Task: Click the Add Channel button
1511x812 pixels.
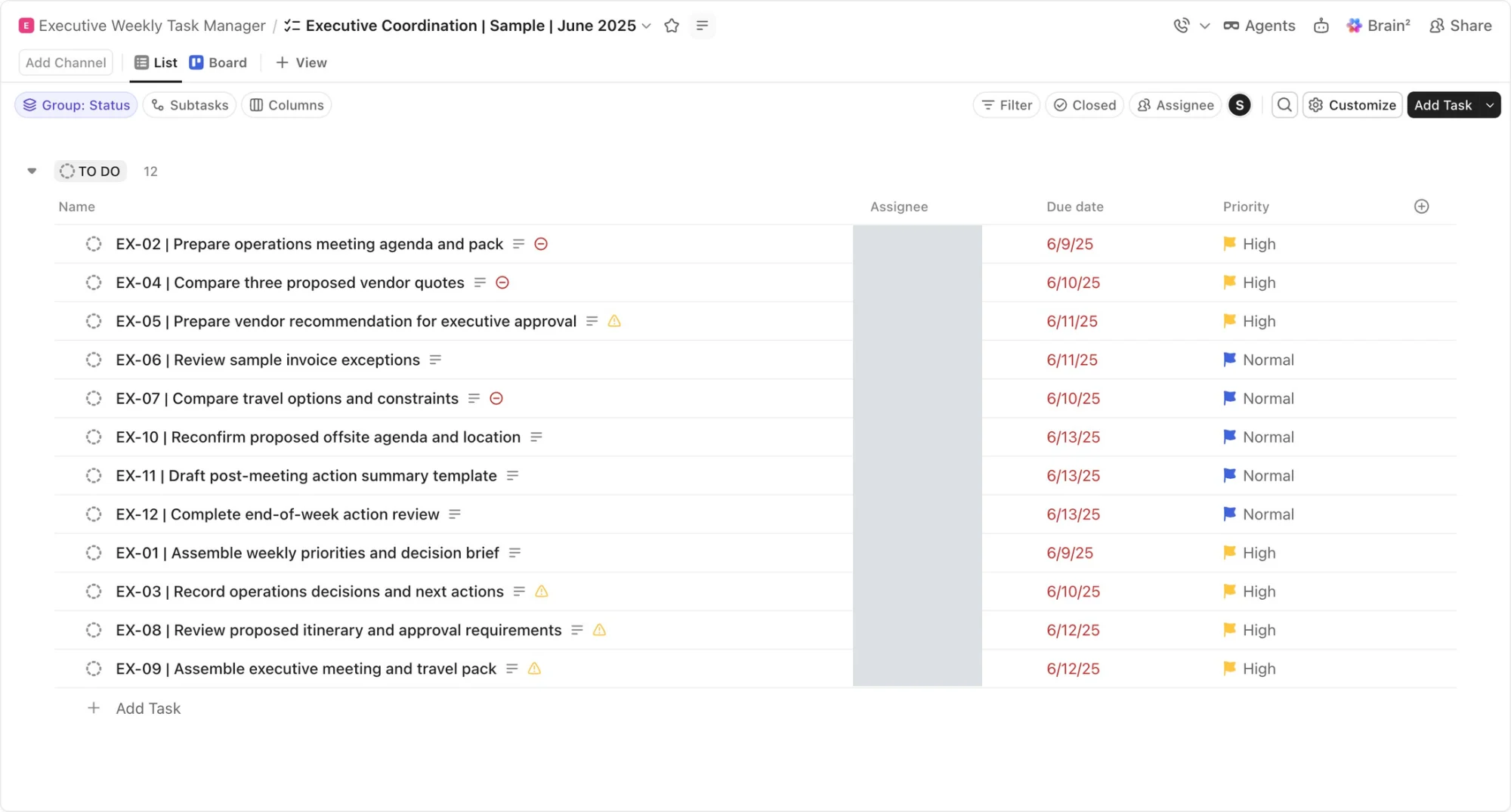Action: 66,63
